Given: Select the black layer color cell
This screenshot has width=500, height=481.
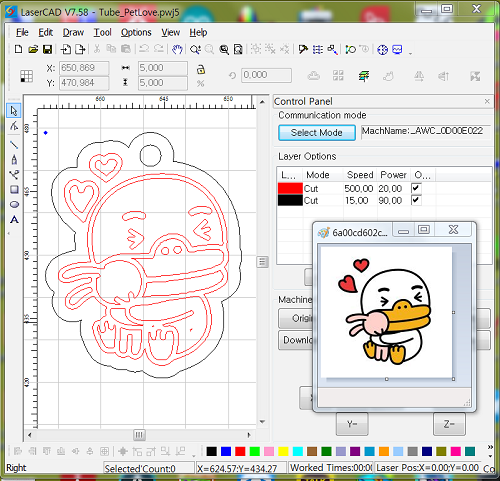Looking at the screenshot, I should click(290, 200).
